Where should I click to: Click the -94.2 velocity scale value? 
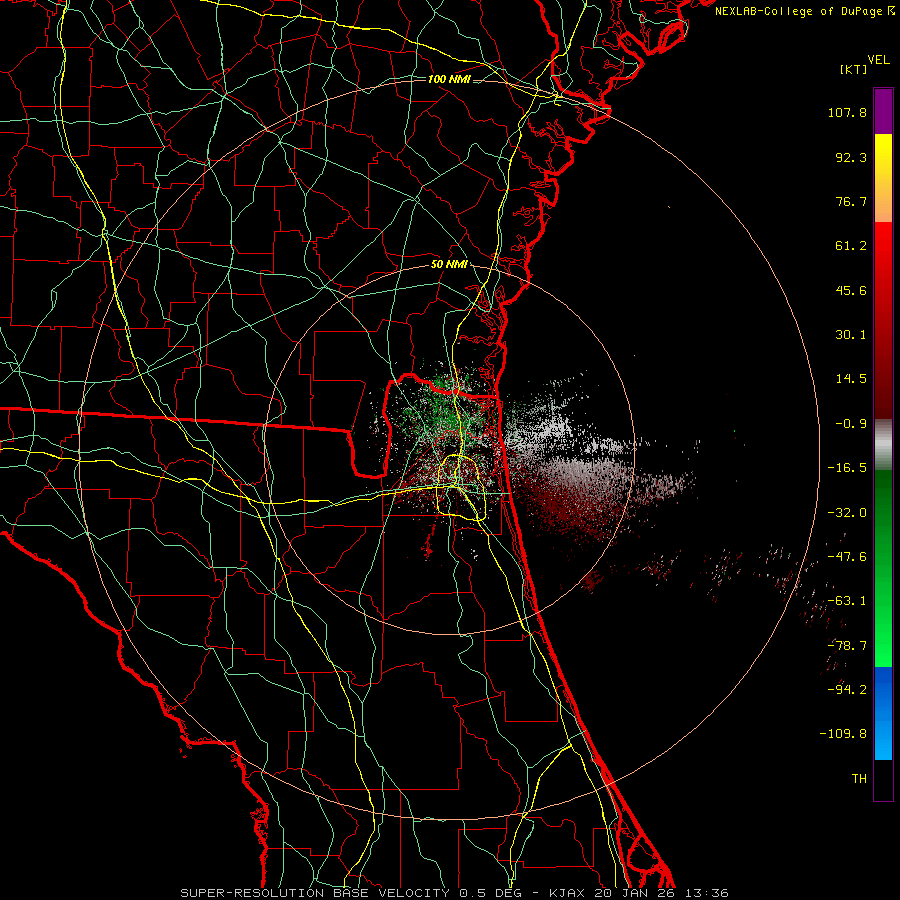[847, 689]
